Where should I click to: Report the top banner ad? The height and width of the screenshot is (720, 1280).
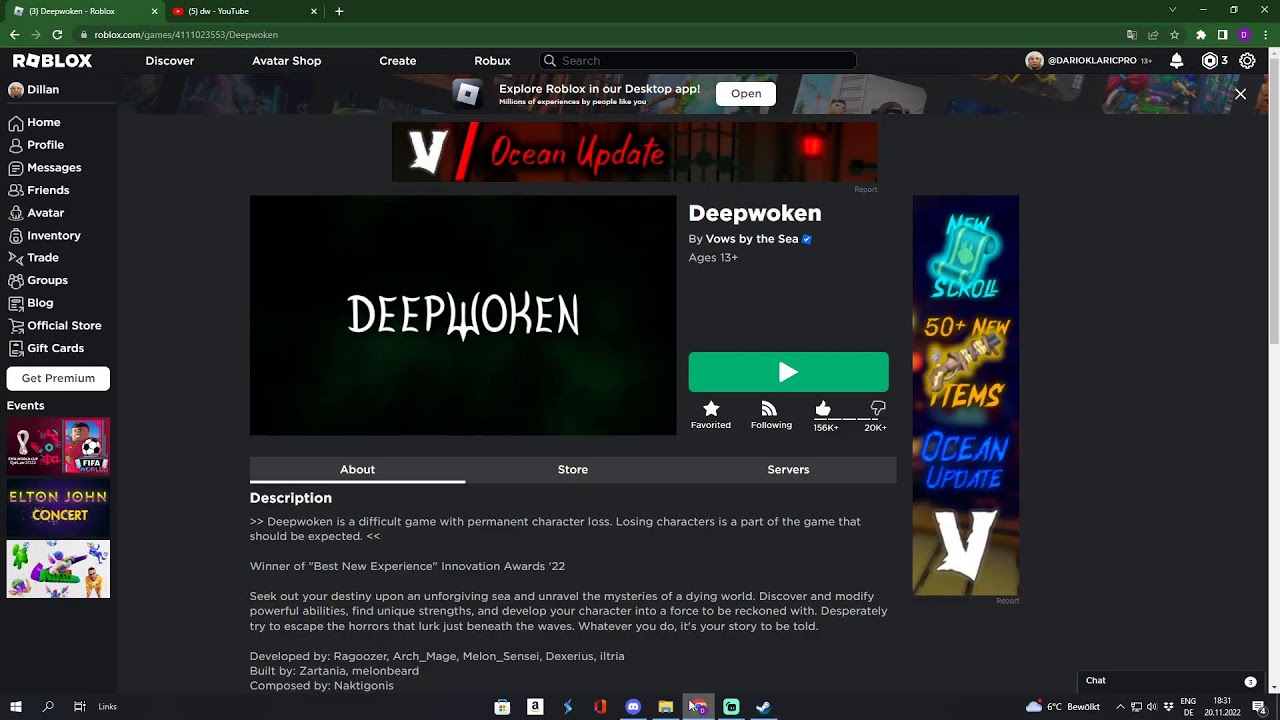tap(866, 189)
